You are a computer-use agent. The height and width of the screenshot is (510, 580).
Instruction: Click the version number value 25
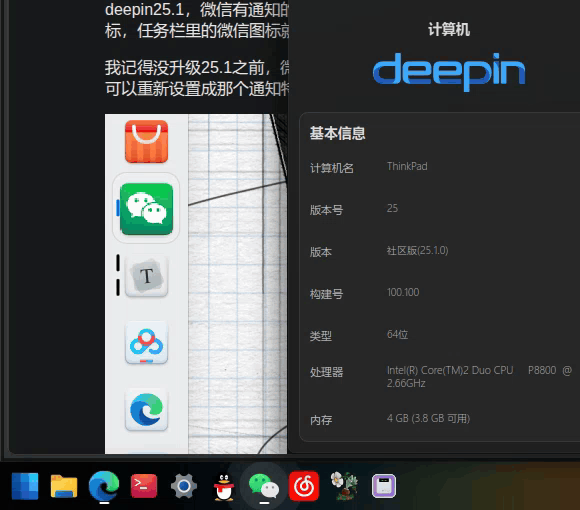(x=392, y=208)
